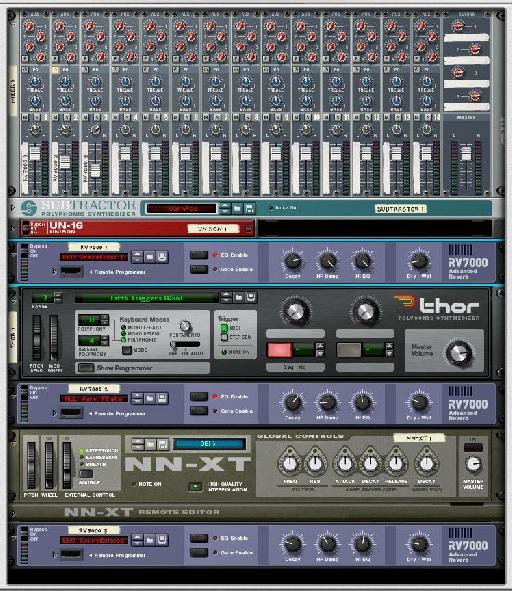The height and width of the screenshot is (591, 512).
Task: Step through Subtractor patches with arrow buttons
Action: coord(225,208)
